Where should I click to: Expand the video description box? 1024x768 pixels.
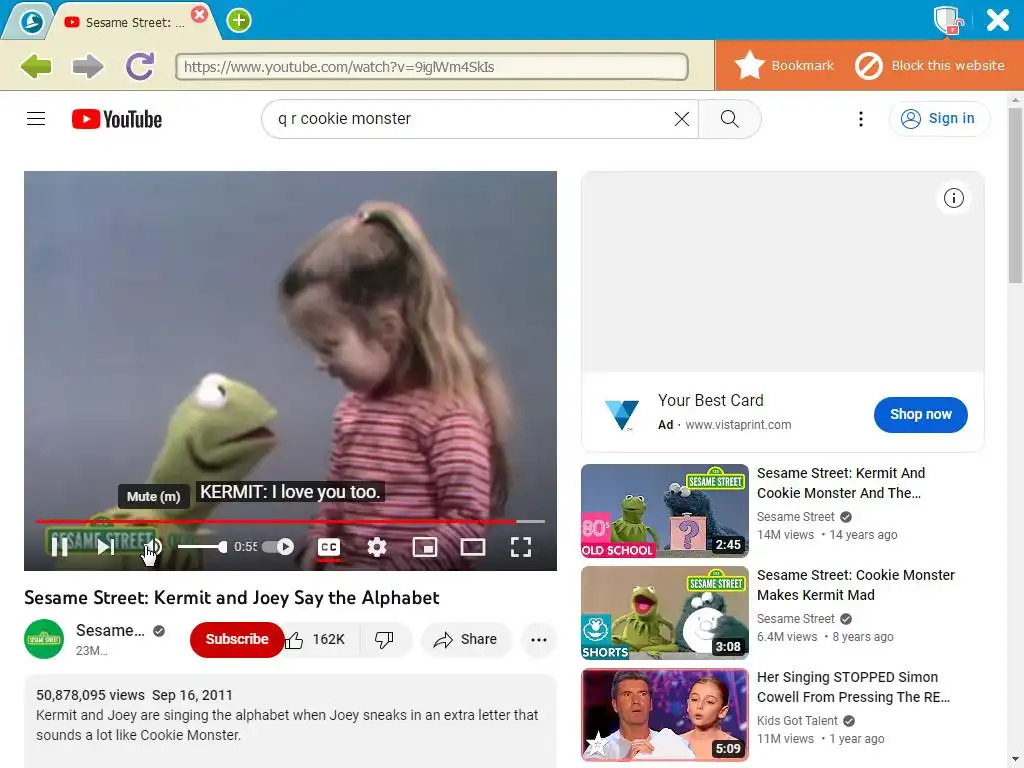(290, 720)
